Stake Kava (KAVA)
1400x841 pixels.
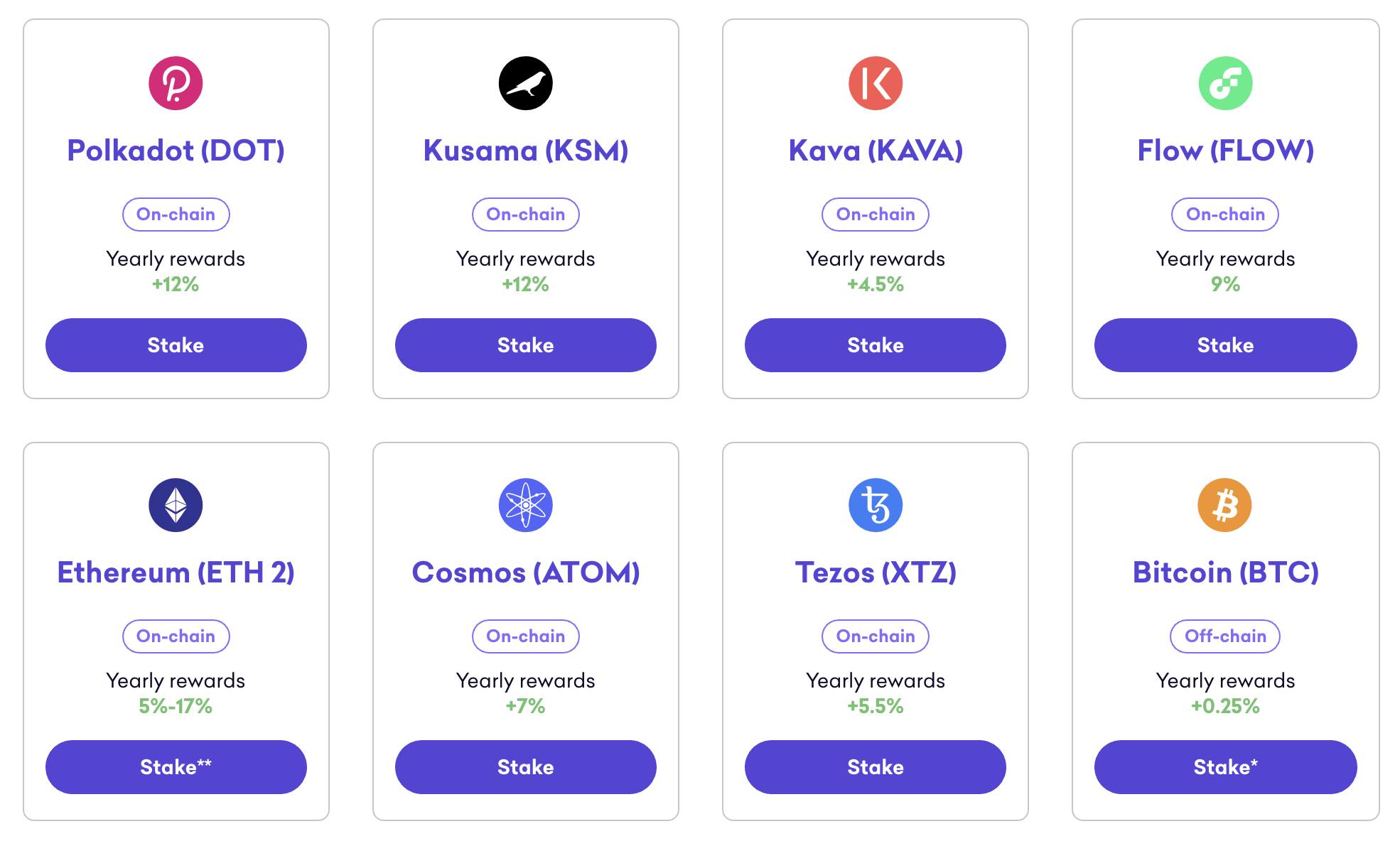[x=875, y=345]
